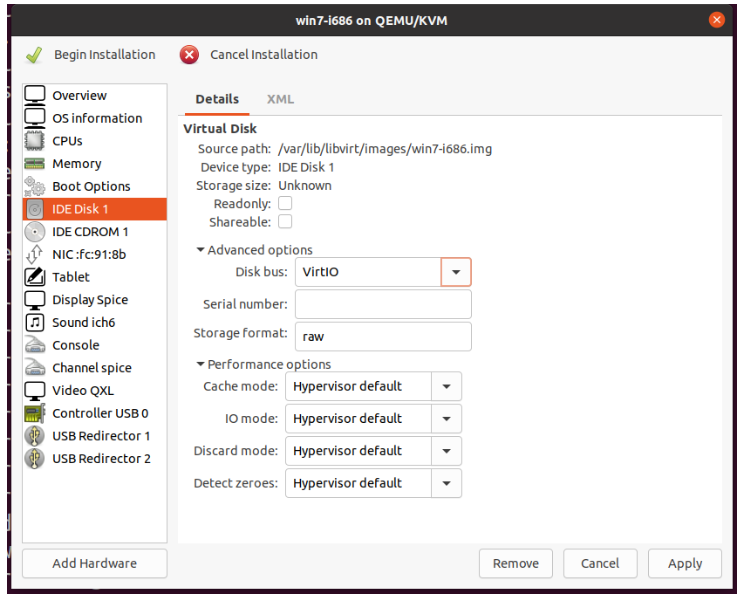The height and width of the screenshot is (600, 749).
Task: Select the OS information monitor icon
Action: point(35,118)
